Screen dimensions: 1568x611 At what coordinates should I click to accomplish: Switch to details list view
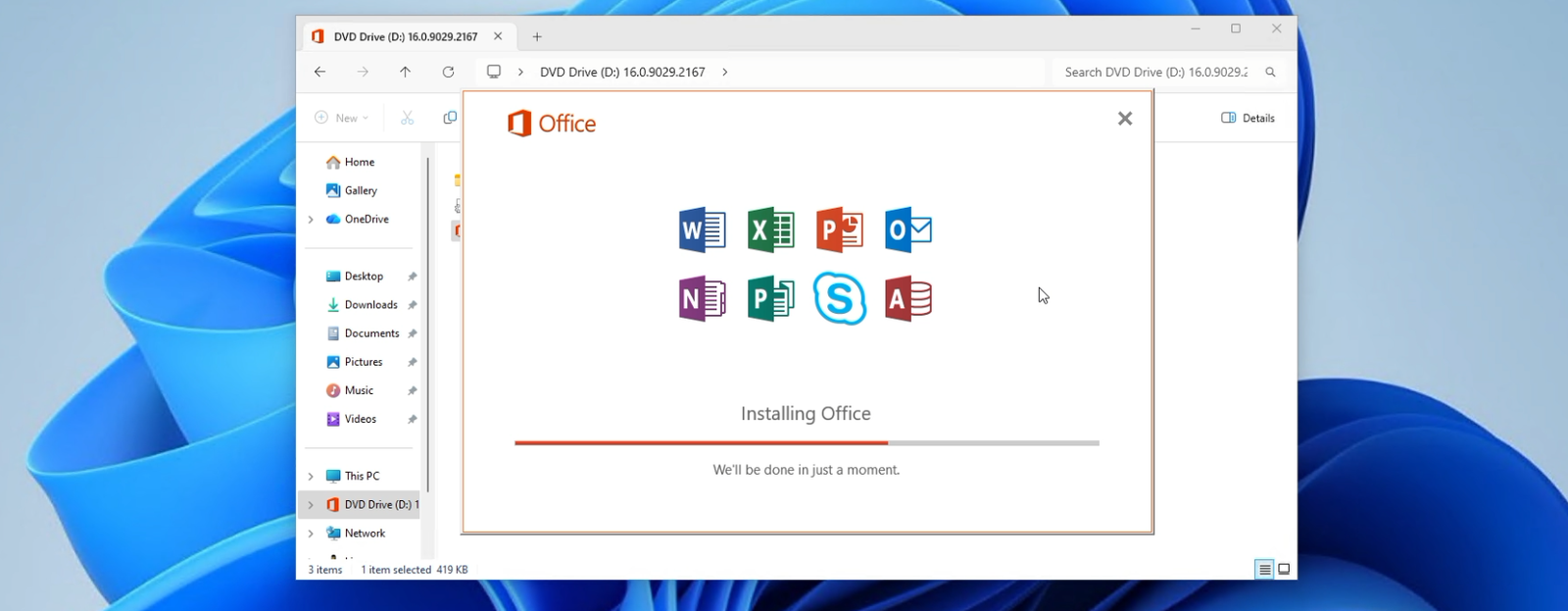pos(1264,569)
